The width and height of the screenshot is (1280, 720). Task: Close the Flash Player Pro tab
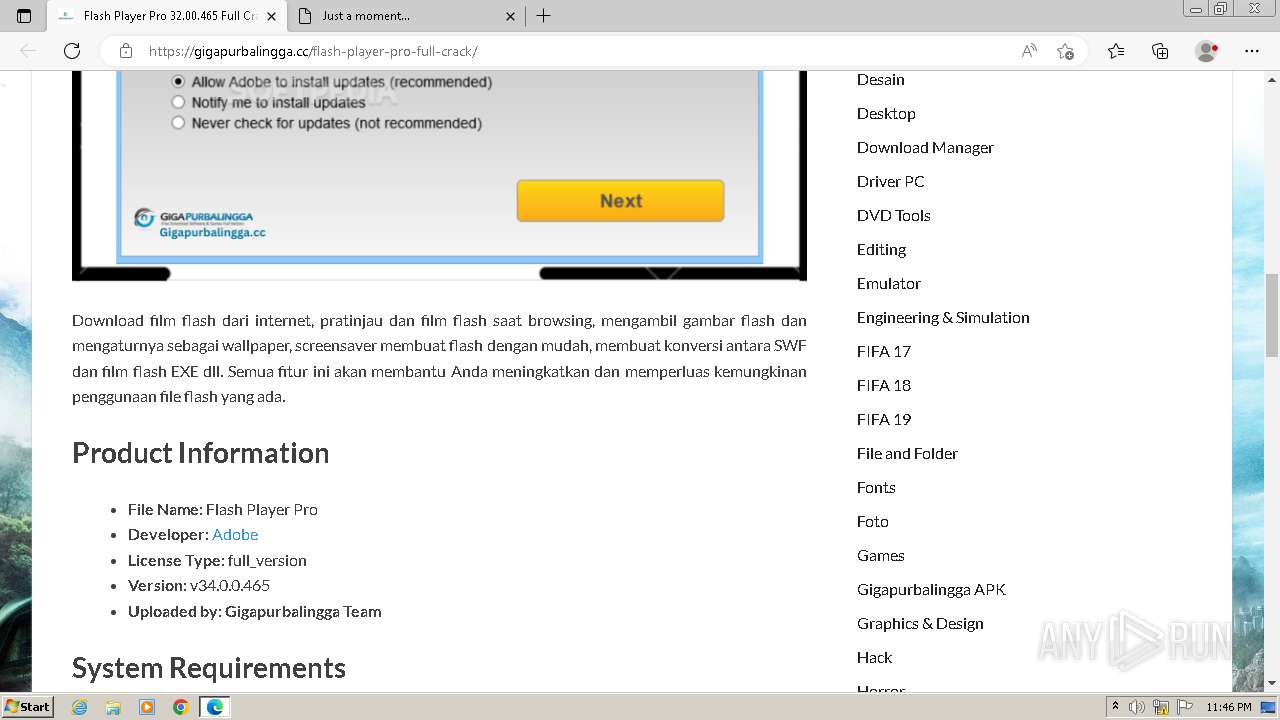271,16
